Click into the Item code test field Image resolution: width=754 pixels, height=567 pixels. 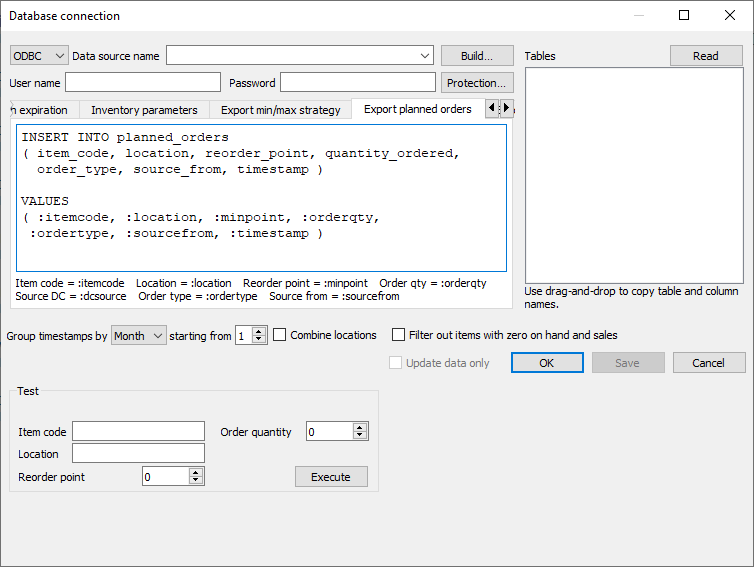click(138, 431)
